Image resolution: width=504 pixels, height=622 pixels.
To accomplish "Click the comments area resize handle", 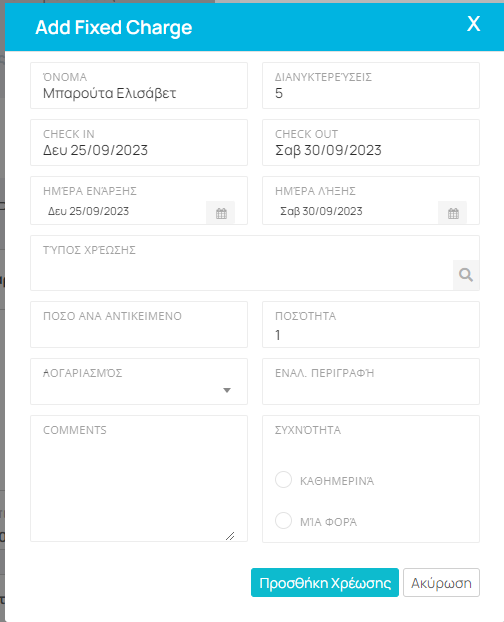I will click(x=230, y=536).
